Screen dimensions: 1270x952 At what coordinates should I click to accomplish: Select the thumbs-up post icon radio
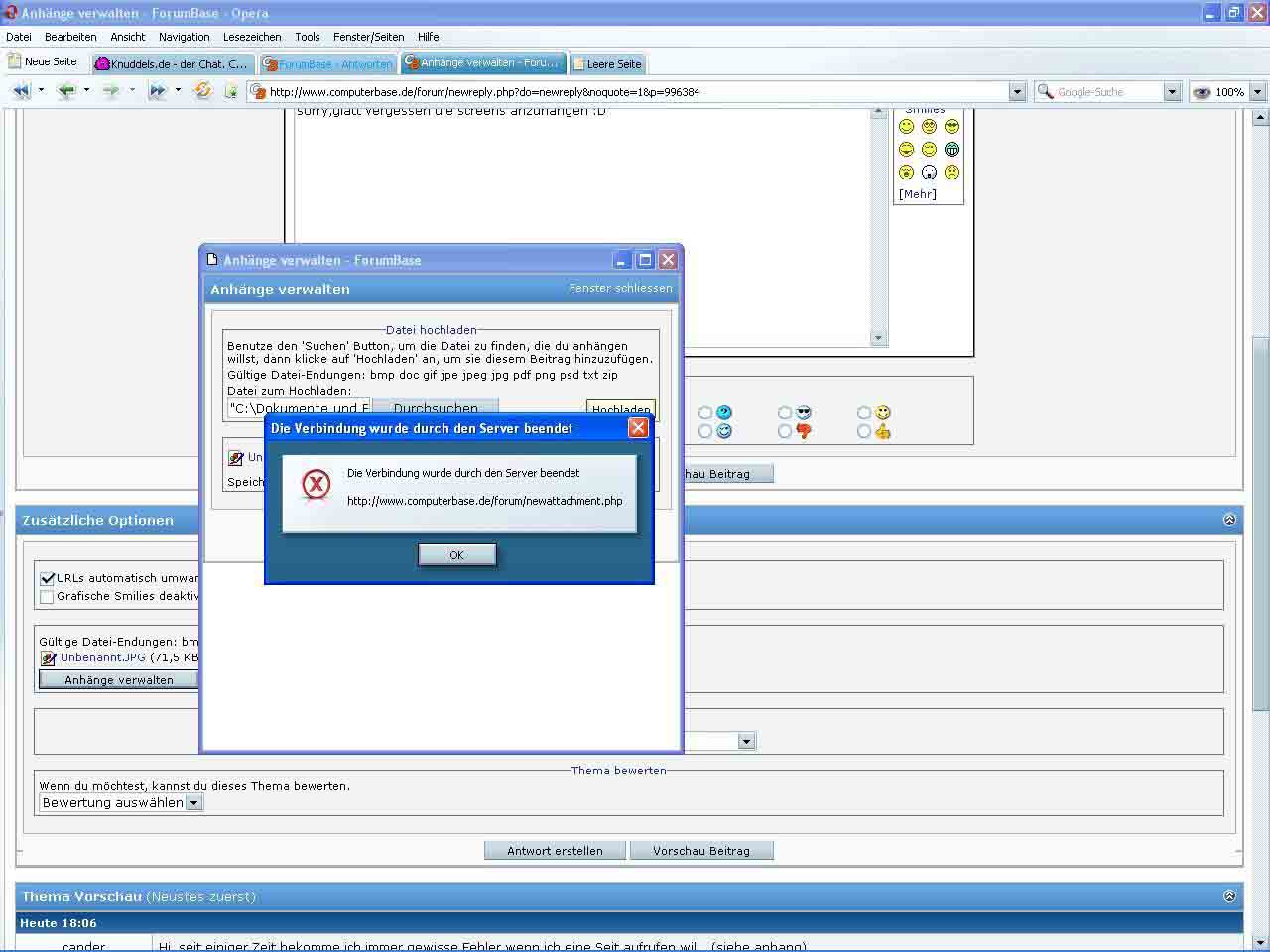[864, 431]
